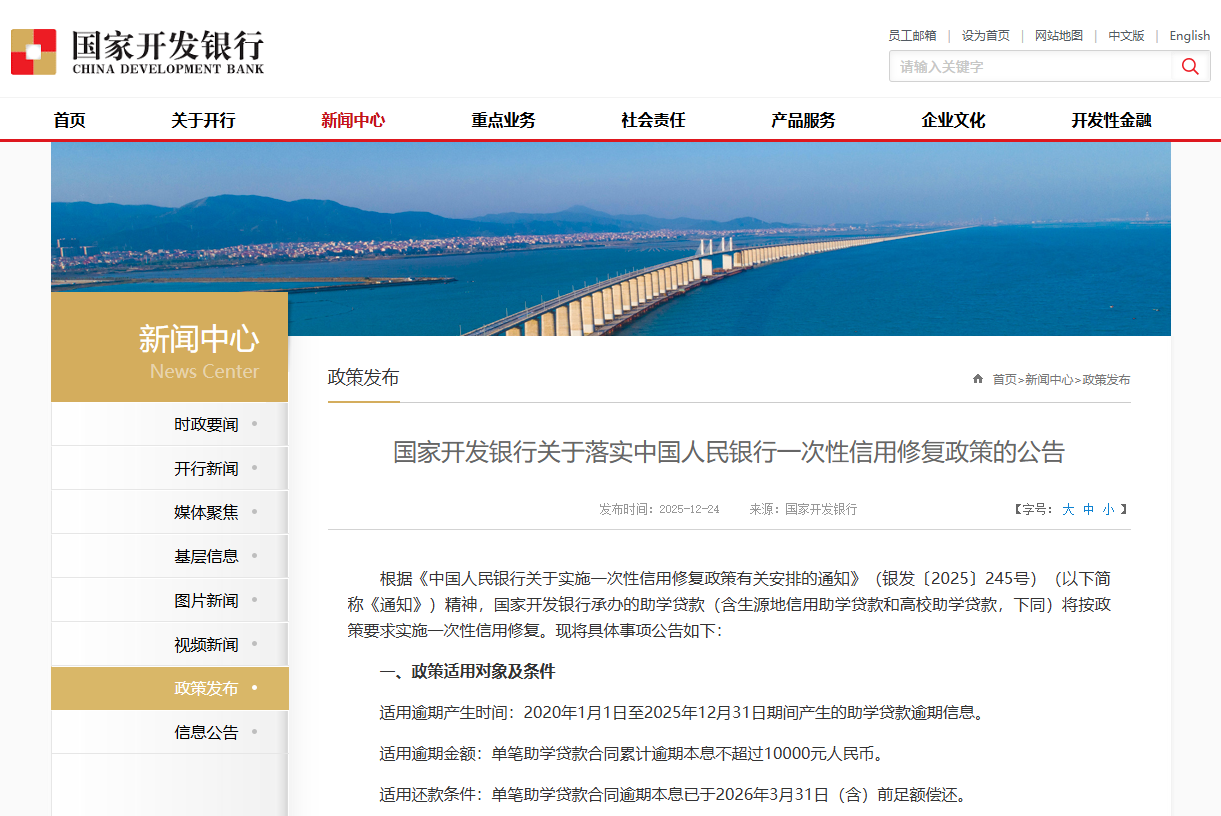Open the 员工邮箱 link
This screenshot has width=1221, height=816.
pyautogui.click(x=912, y=35)
